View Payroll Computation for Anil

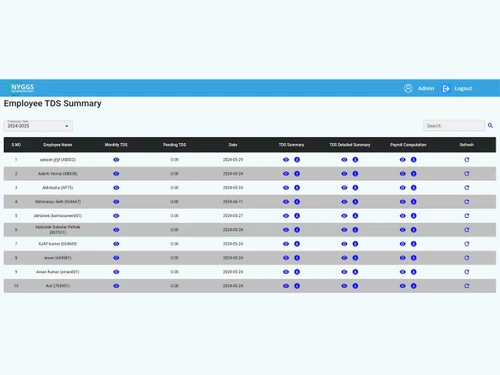pyautogui.click(x=403, y=286)
